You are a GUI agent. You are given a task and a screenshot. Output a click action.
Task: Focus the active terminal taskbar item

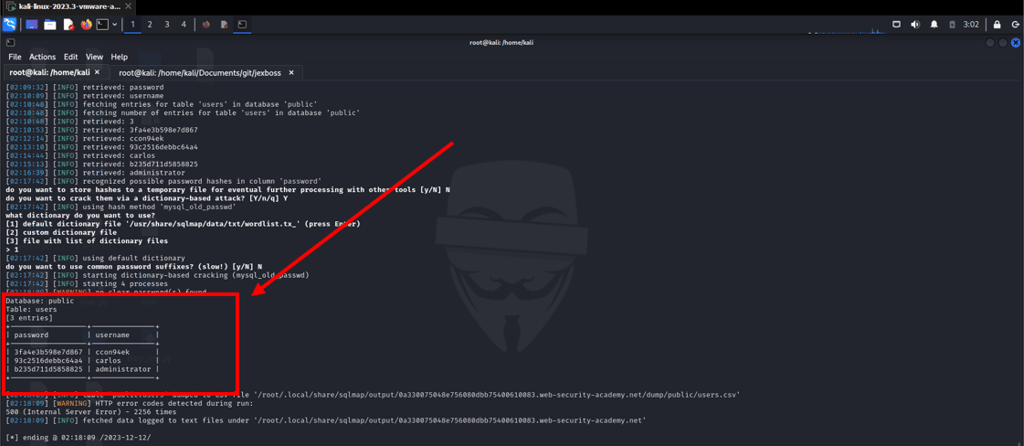click(242, 25)
